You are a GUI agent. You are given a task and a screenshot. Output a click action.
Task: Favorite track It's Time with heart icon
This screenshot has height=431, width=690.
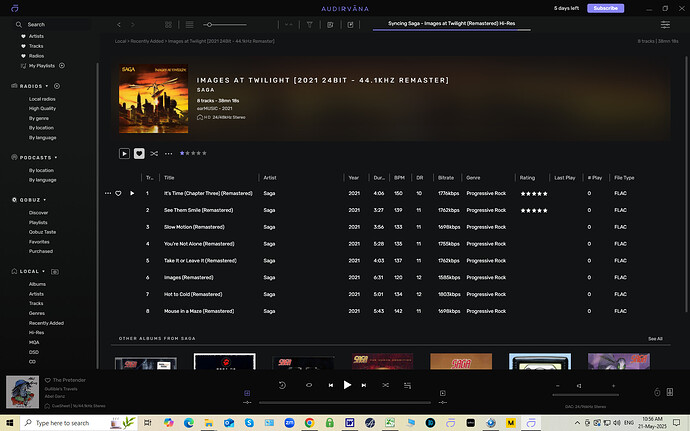click(118, 193)
